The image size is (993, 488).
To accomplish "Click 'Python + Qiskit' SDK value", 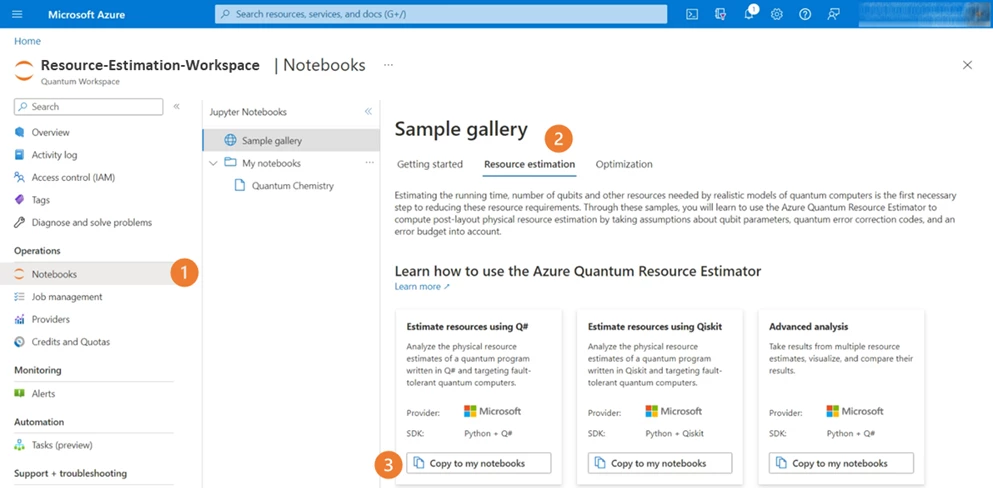I will click(674, 434).
